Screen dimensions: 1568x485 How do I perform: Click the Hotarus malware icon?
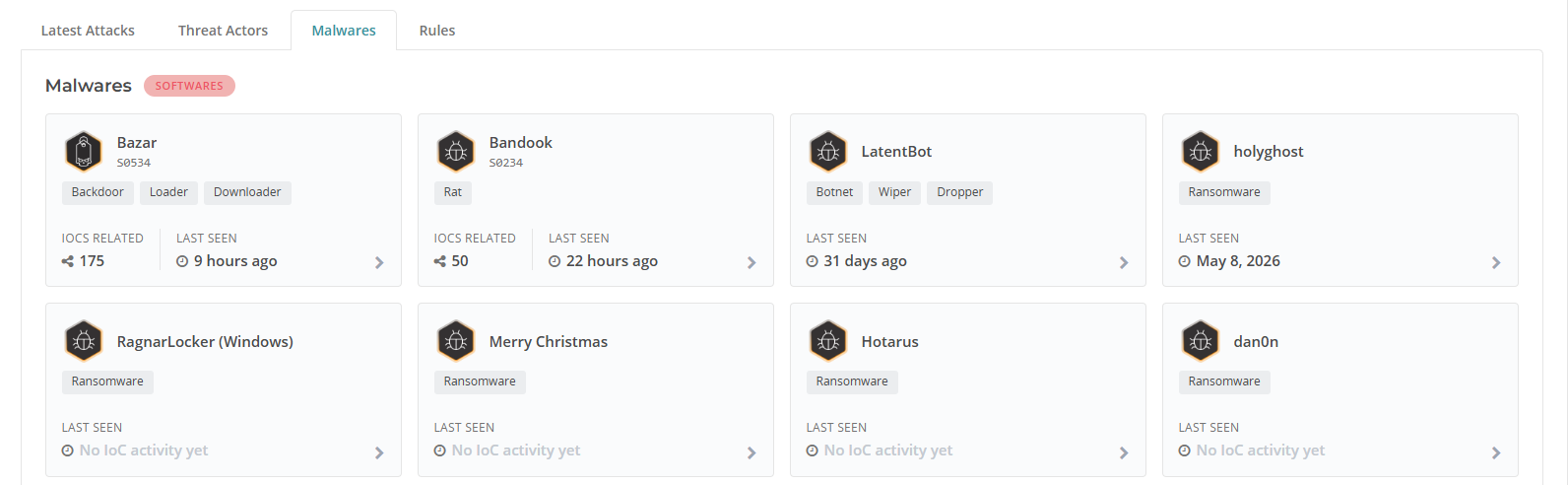click(x=828, y=341)
